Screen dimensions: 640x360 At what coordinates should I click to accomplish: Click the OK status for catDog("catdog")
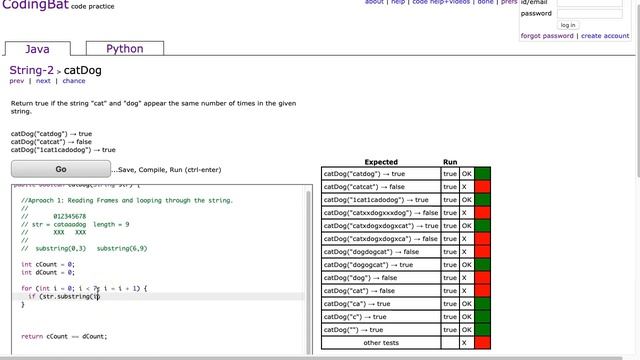click(x=467, y=173)
